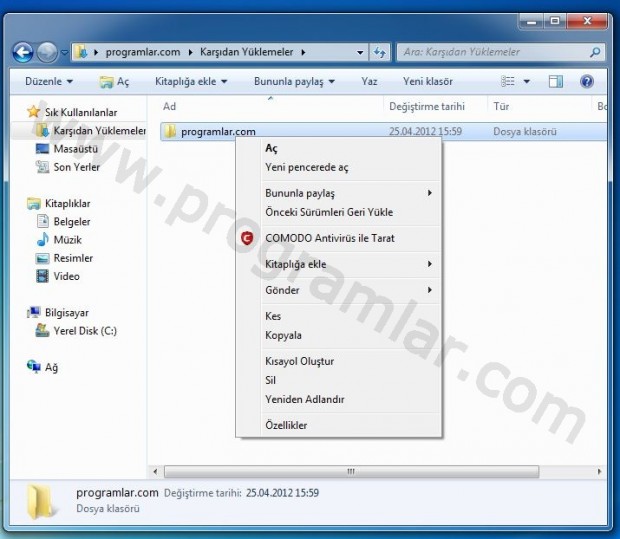Choose Kısayol Oluştur from context menu
Image resolution: width=620 pixels, height=539 pixels.
click(x=338, y=361)
